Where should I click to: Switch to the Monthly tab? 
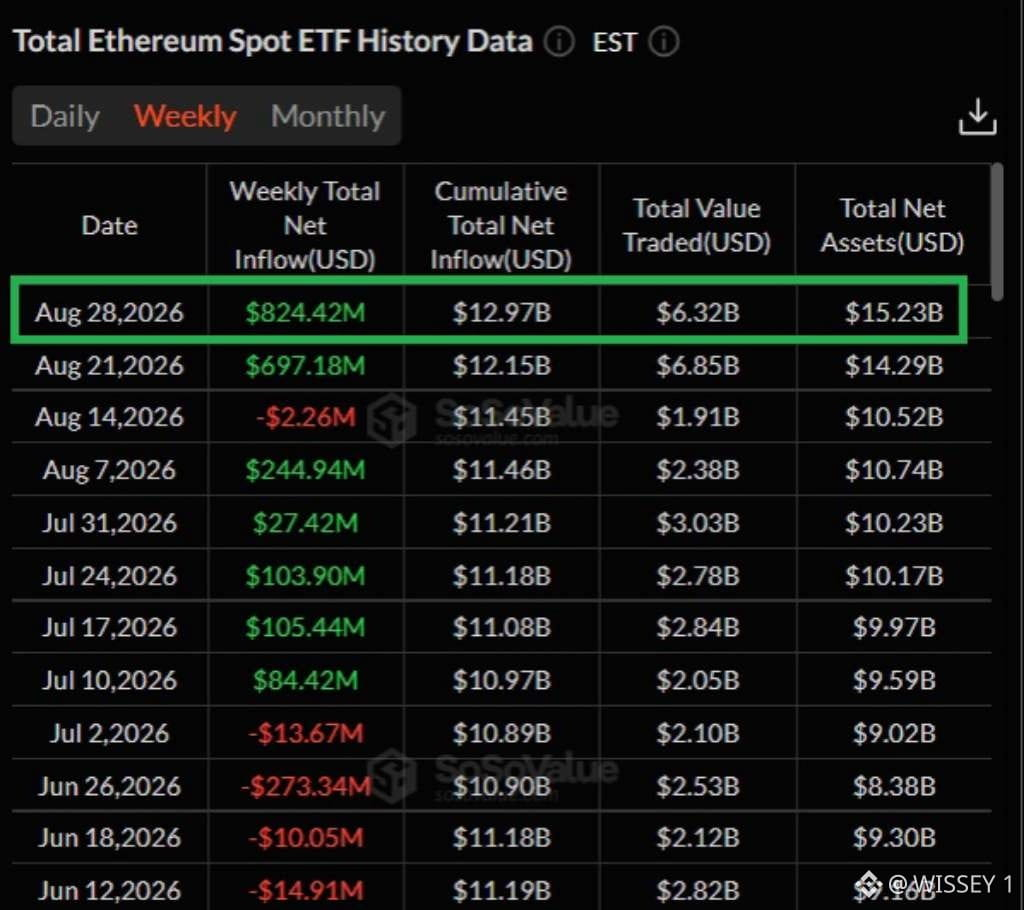(x=328, y=116)
